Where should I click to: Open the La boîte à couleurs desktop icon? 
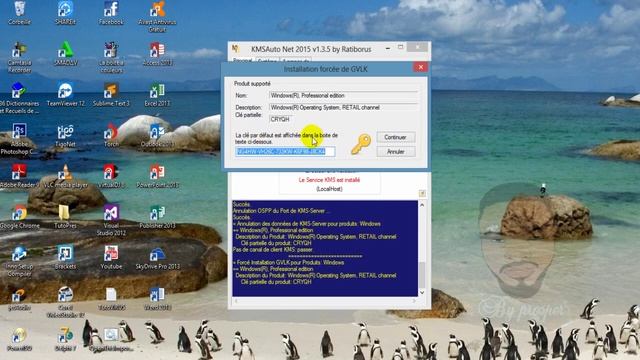click(111, 57)
